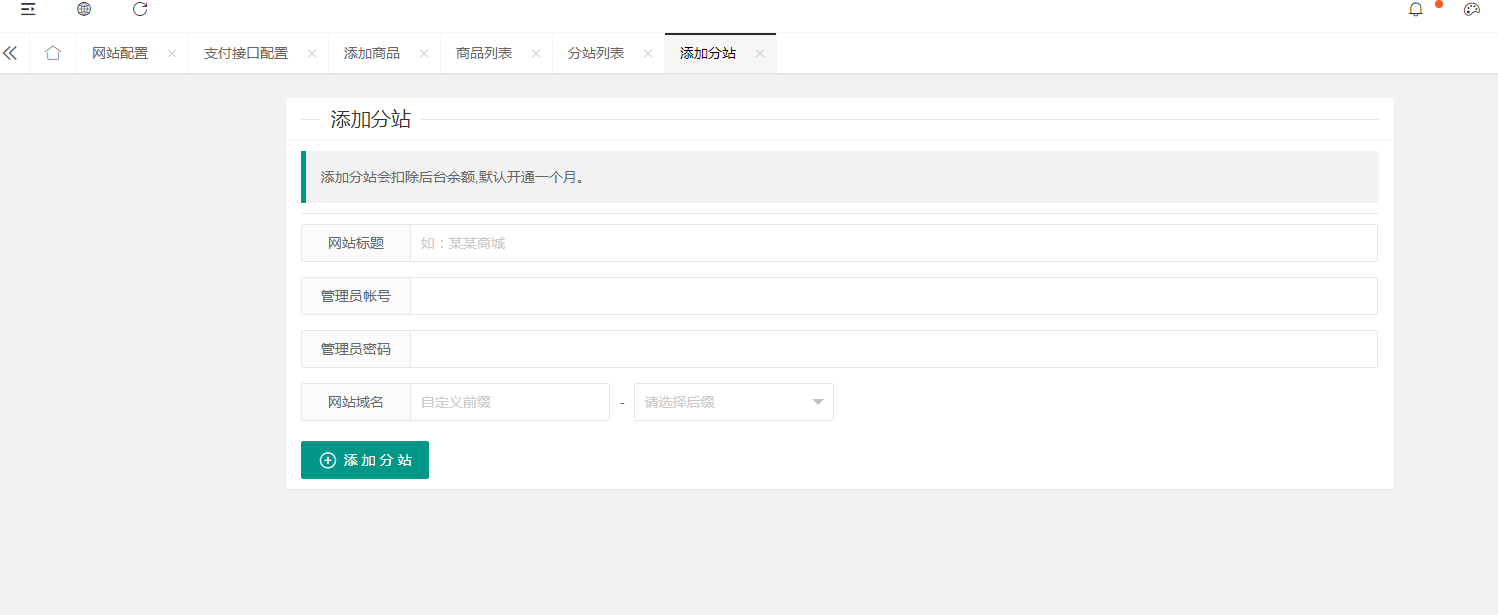Viewport: 1498px width, 615px height.
Task: Close the 支付接口配置 tab
Action: tap(312, 54)
